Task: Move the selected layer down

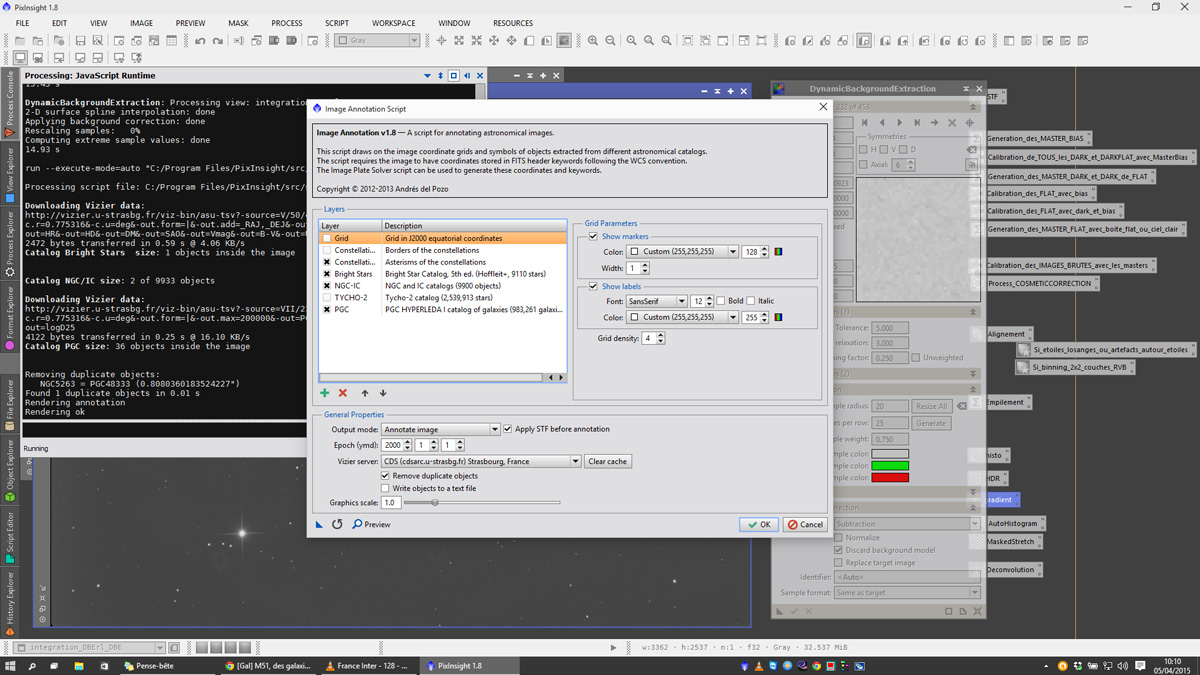Action: point(383,393)
